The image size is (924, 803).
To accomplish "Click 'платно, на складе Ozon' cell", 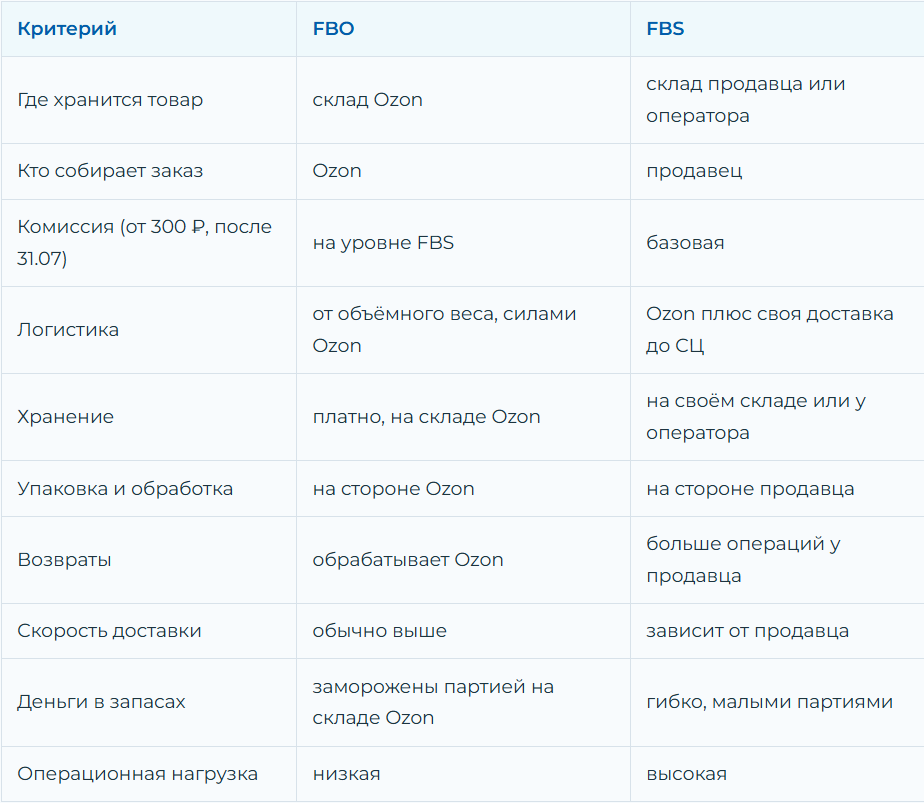I will (x=427, y=417).
